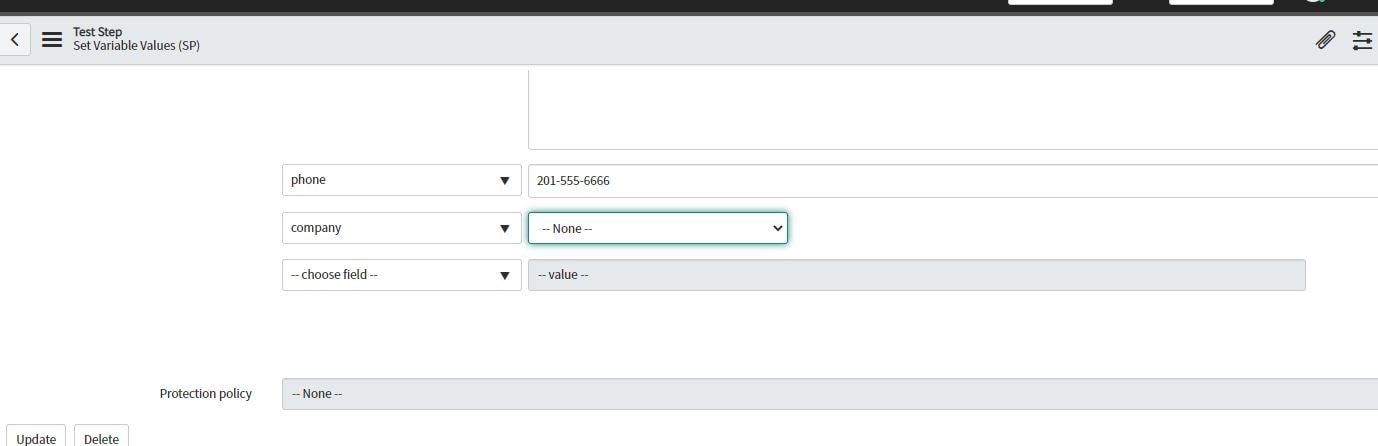Click the Test Step header title

(97, 32)
